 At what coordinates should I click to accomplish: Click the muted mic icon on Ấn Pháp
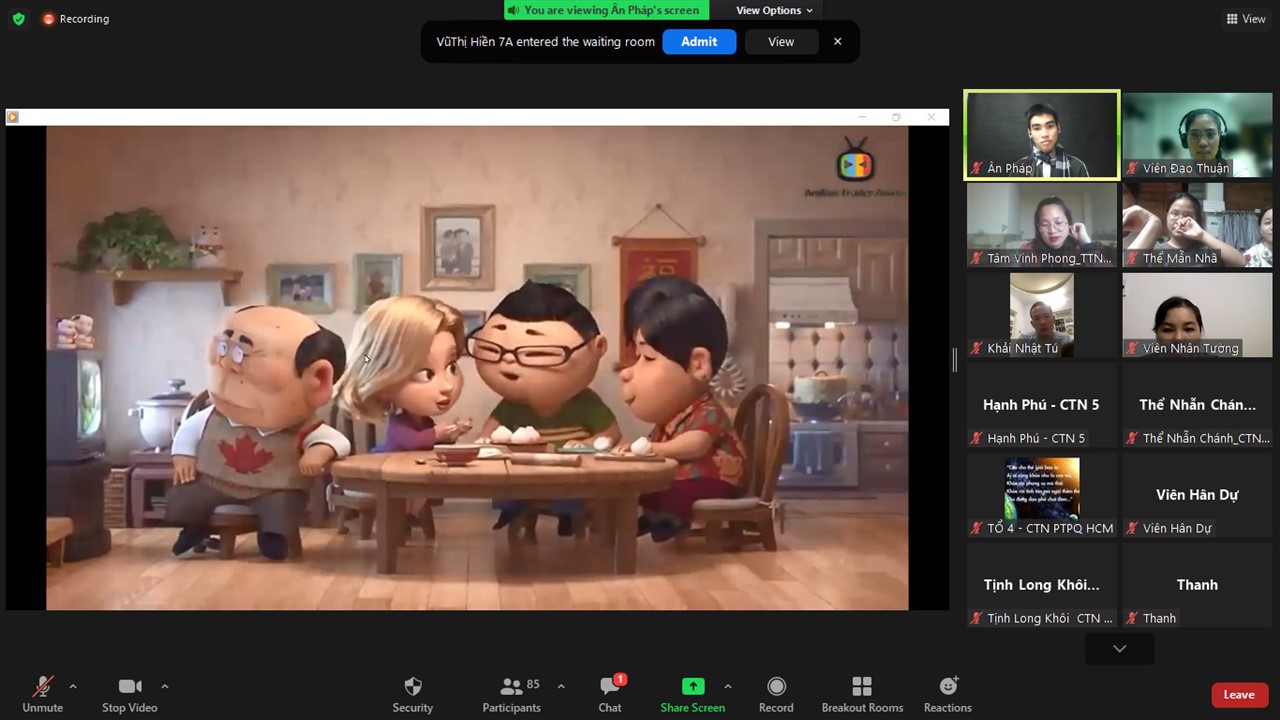tap(977, 168)
